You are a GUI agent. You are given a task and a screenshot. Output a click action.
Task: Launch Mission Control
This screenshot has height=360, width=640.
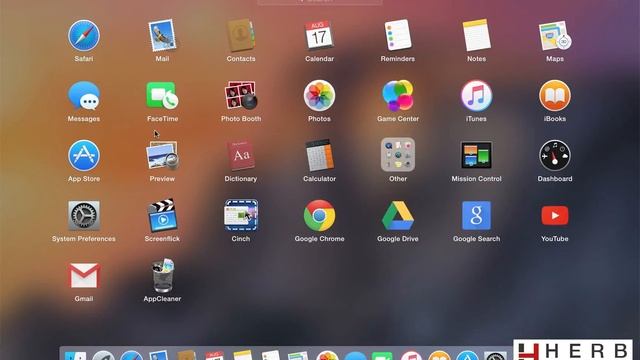coord(476,155)
